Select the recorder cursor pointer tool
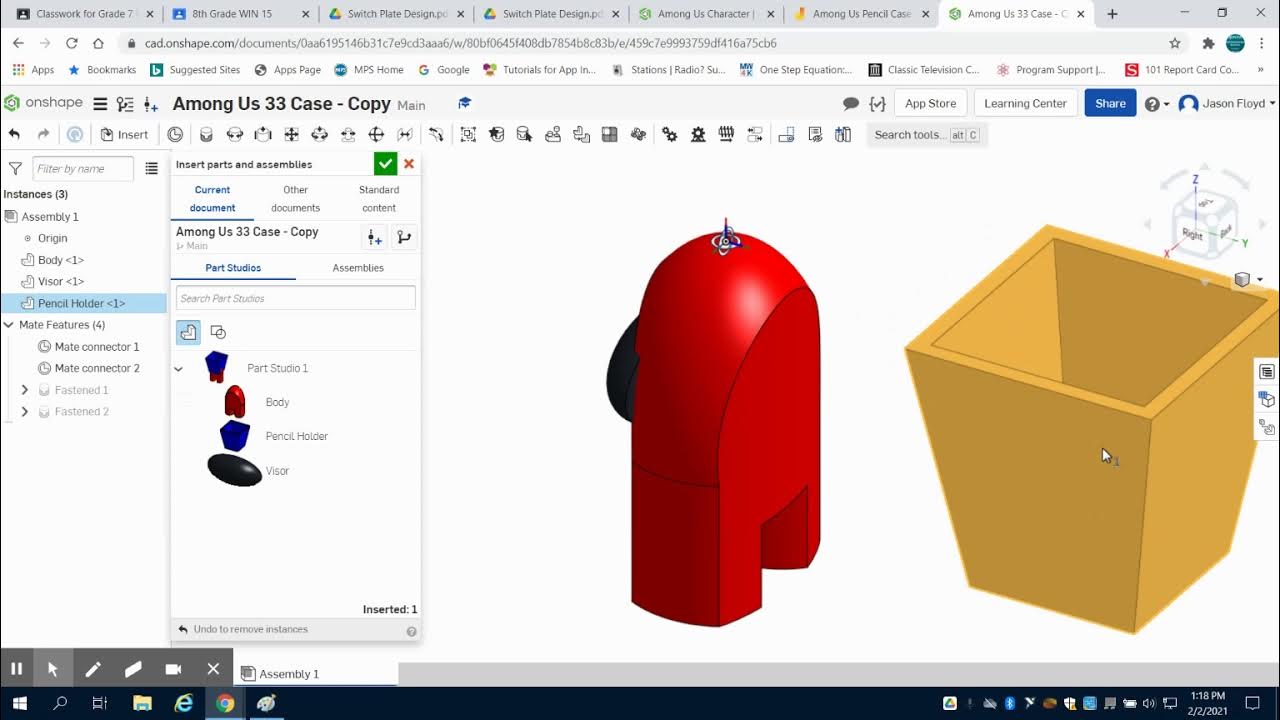The image size is (1280, 720). pos(53,669)
